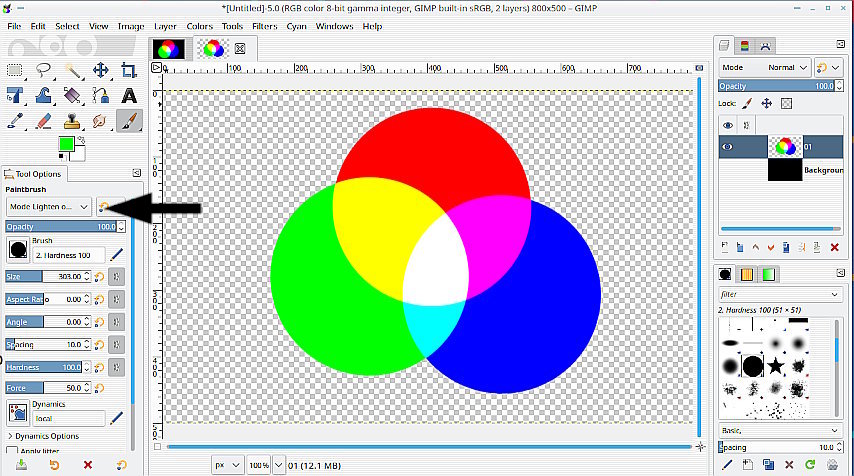This screenshot has width=854, height=476.
Task: Select the Bucket Fill tool
Action: tap(72, 96)
